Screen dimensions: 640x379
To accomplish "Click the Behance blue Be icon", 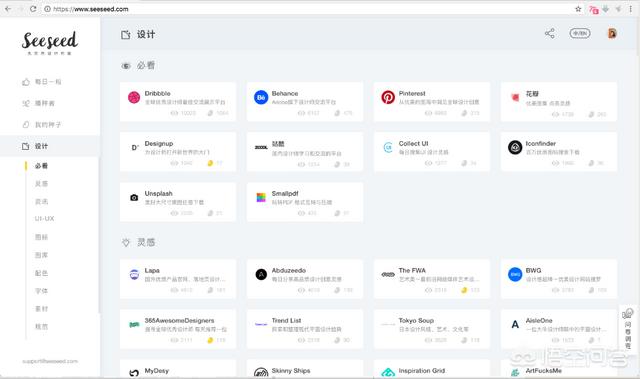I will click(x=261, y=97).
